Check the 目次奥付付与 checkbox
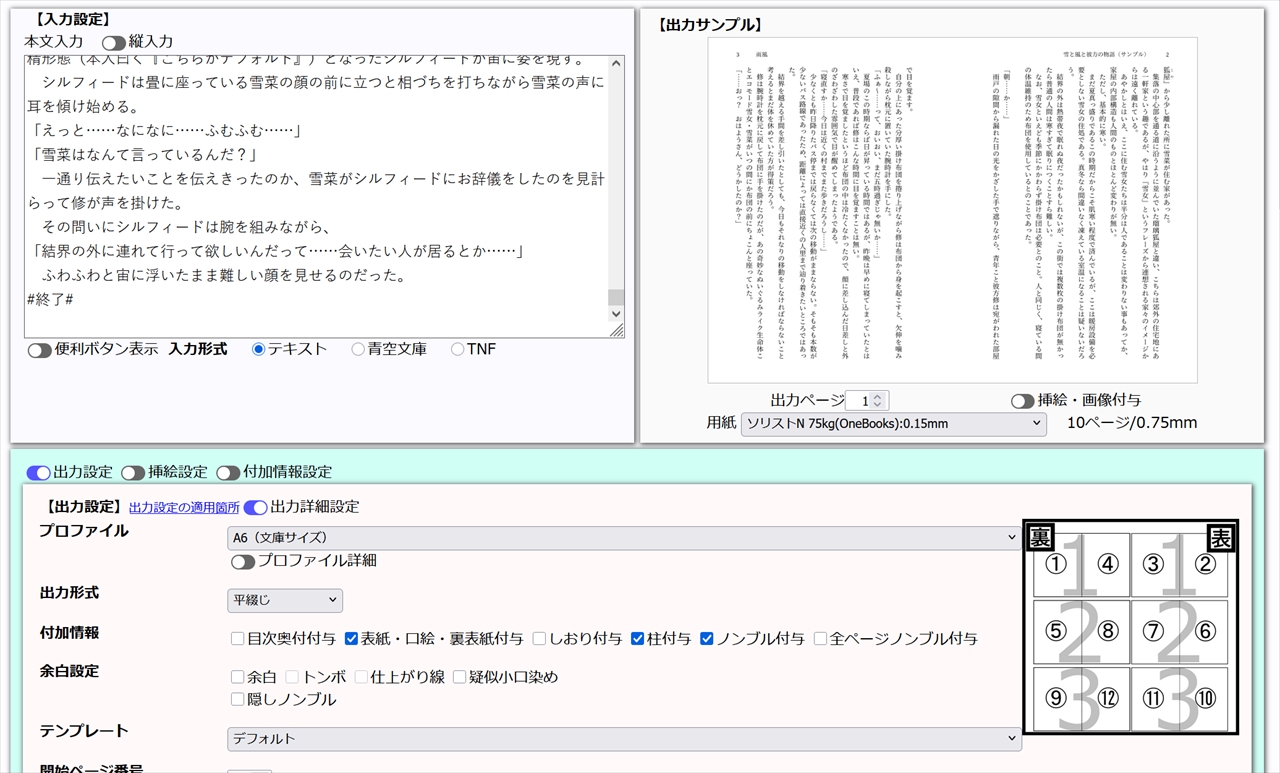Viewport: 1280px width, 773px height. [x=238, y=639]
